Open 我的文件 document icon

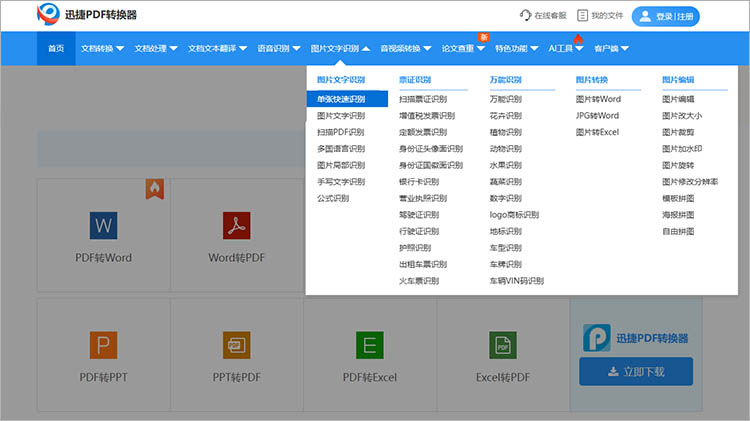pos(582,15)
